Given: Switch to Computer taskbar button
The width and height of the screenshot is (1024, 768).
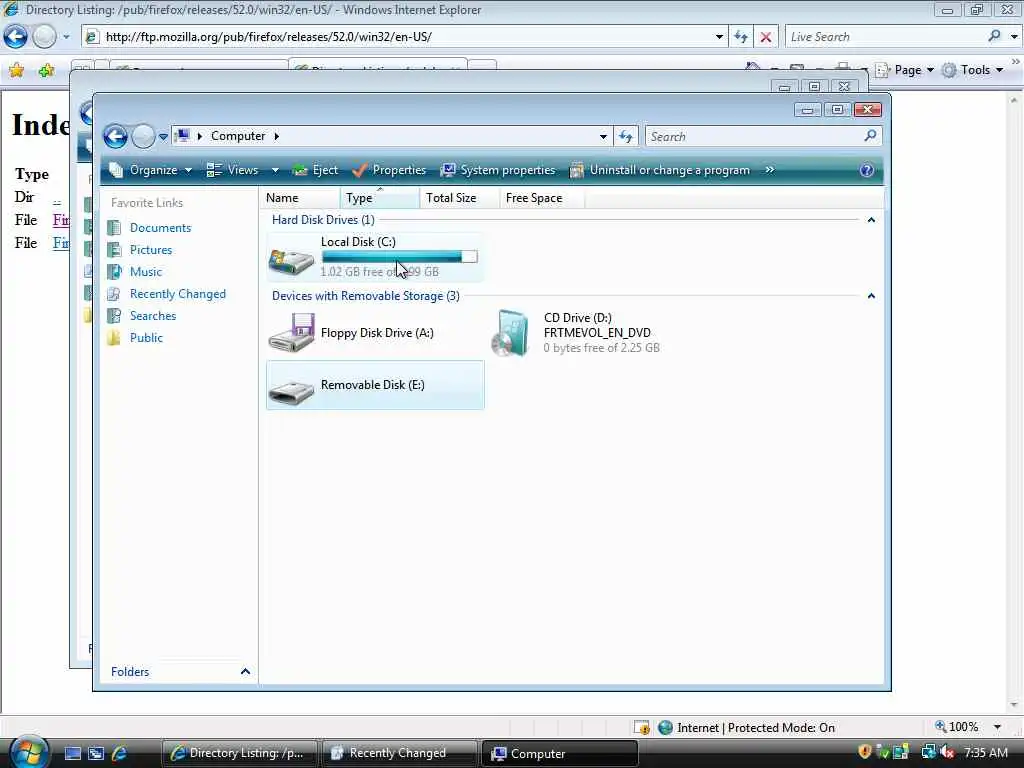Looking at the screenshot, I should pos(559,753).
